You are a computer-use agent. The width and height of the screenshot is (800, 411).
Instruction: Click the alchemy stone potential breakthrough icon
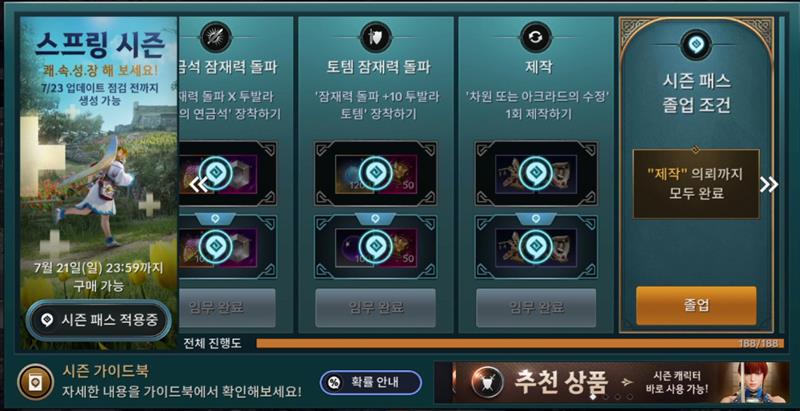pyautogui.click(x=216, y=37)
